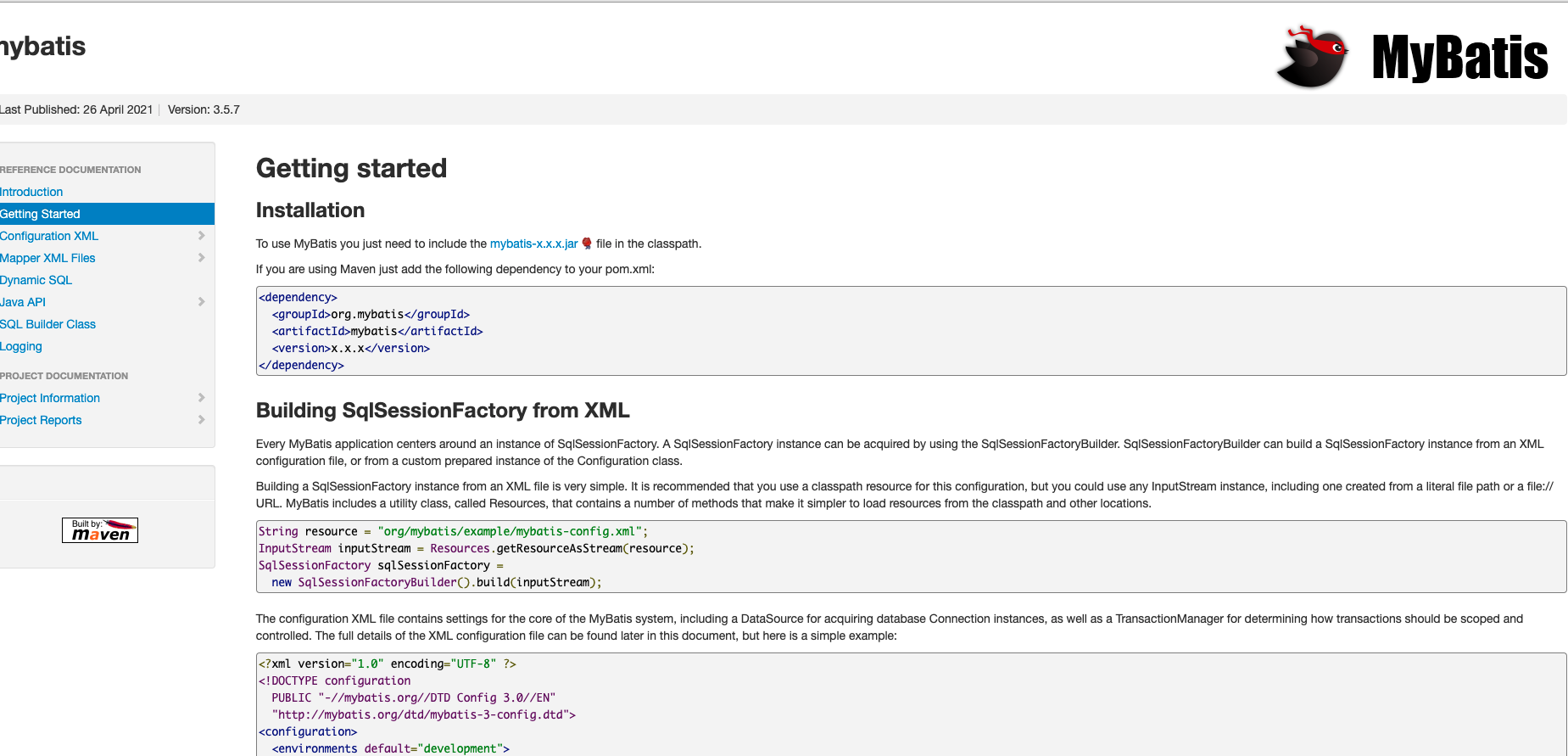Click the mybatis-3-config.dtd URL line
The image size is (1568, 756).
click(x=424, y=714)
